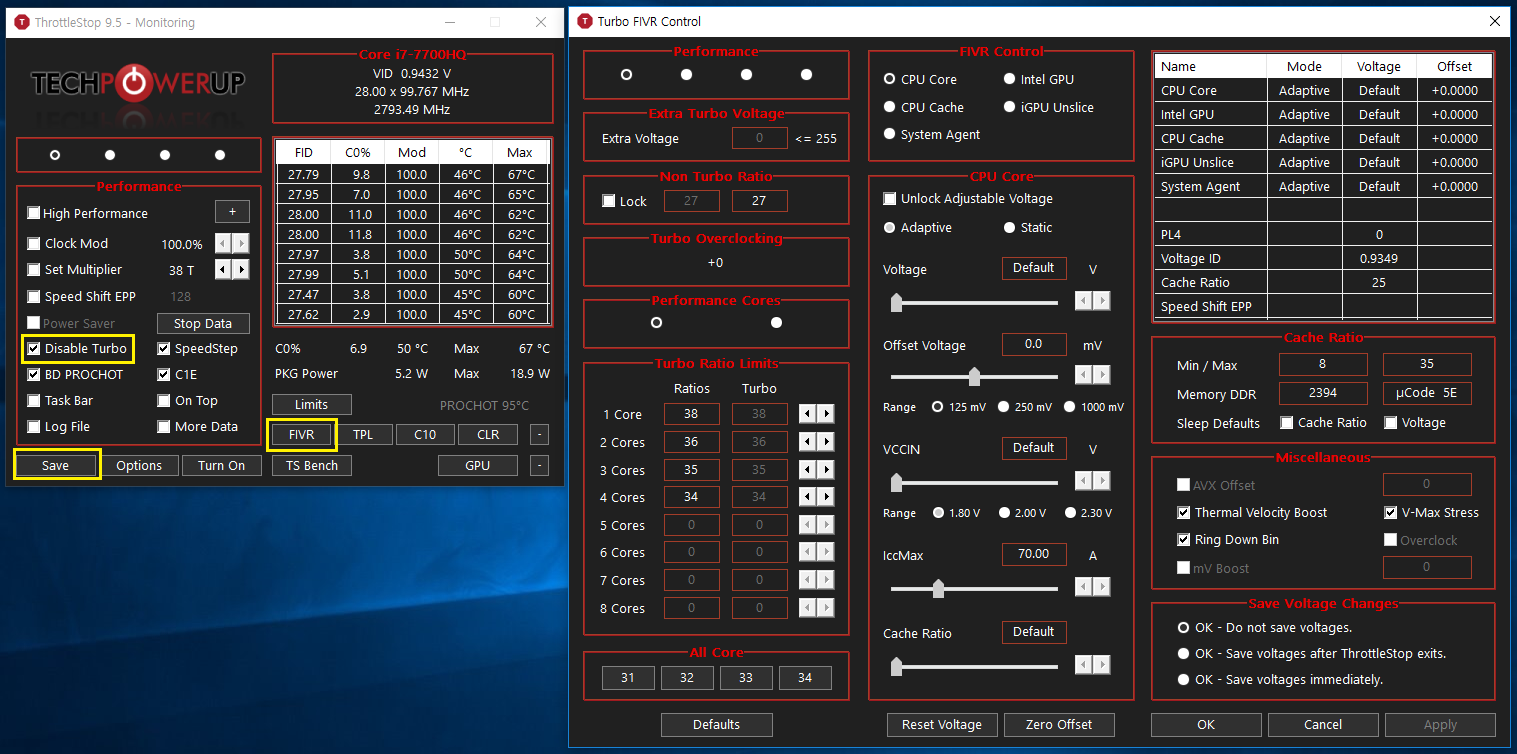Toggle the Thermal Velocity Boost checkbox
The image size is (1517, 754).
coord(1184,512)
